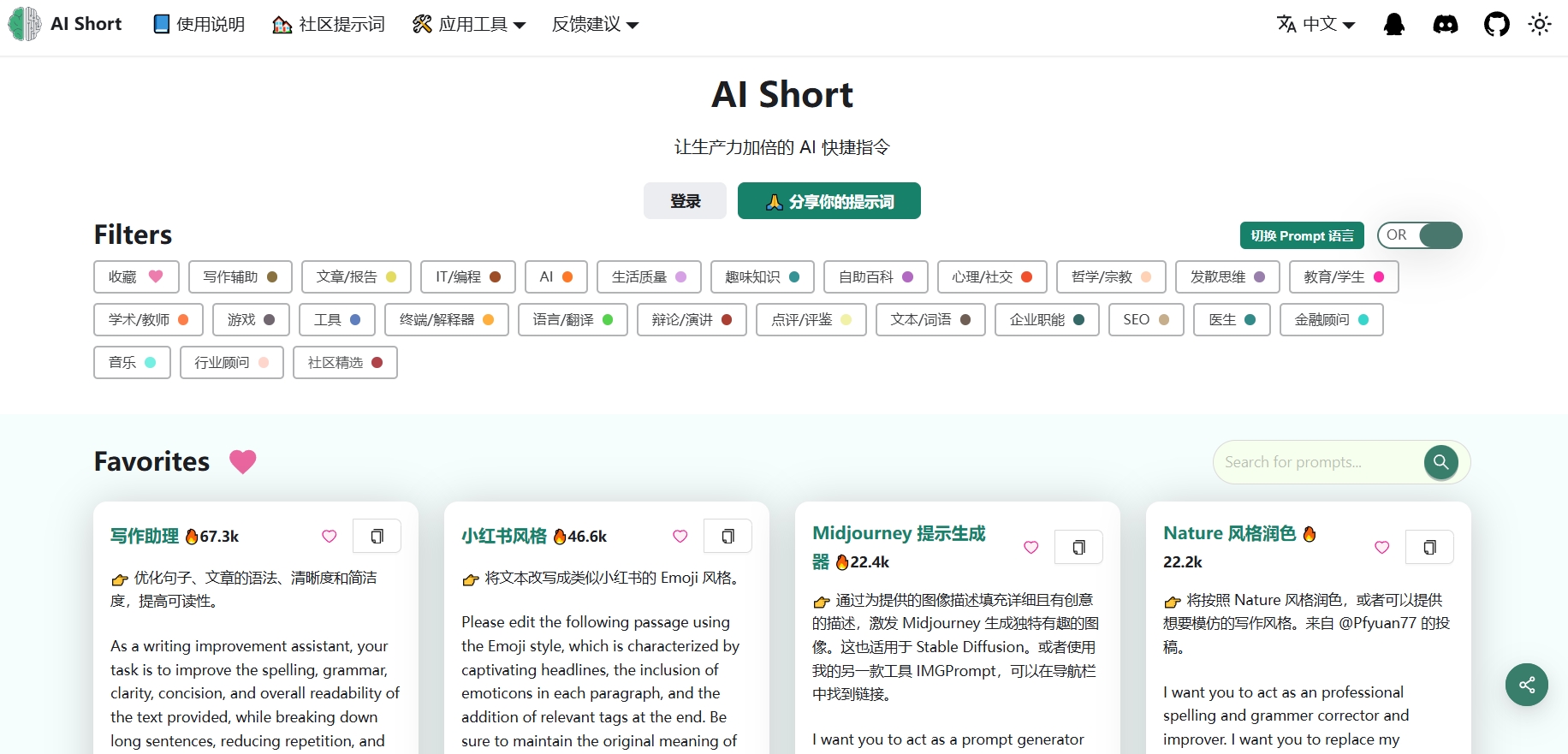Select the 游戏 filter tag
The height and width of the screenshot is (754, 1568).
coord(252,319)
